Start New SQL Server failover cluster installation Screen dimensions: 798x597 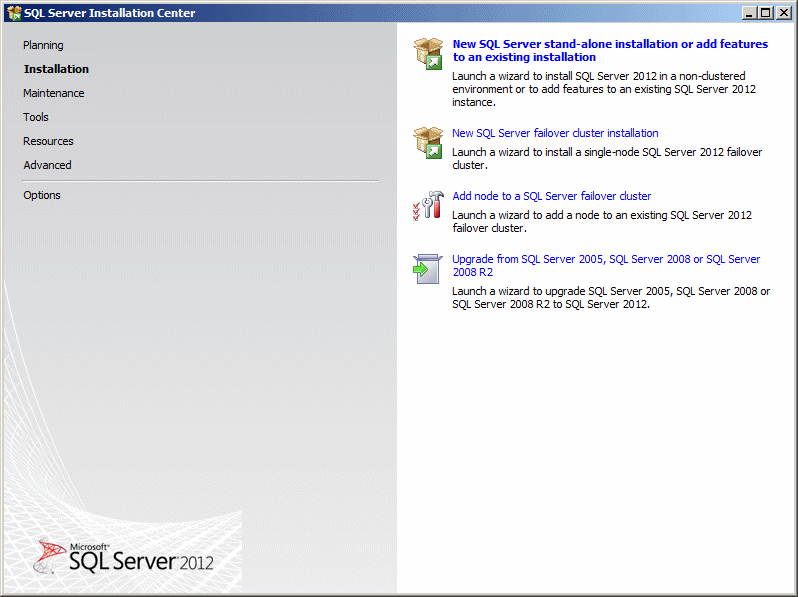tap(555, 133)
